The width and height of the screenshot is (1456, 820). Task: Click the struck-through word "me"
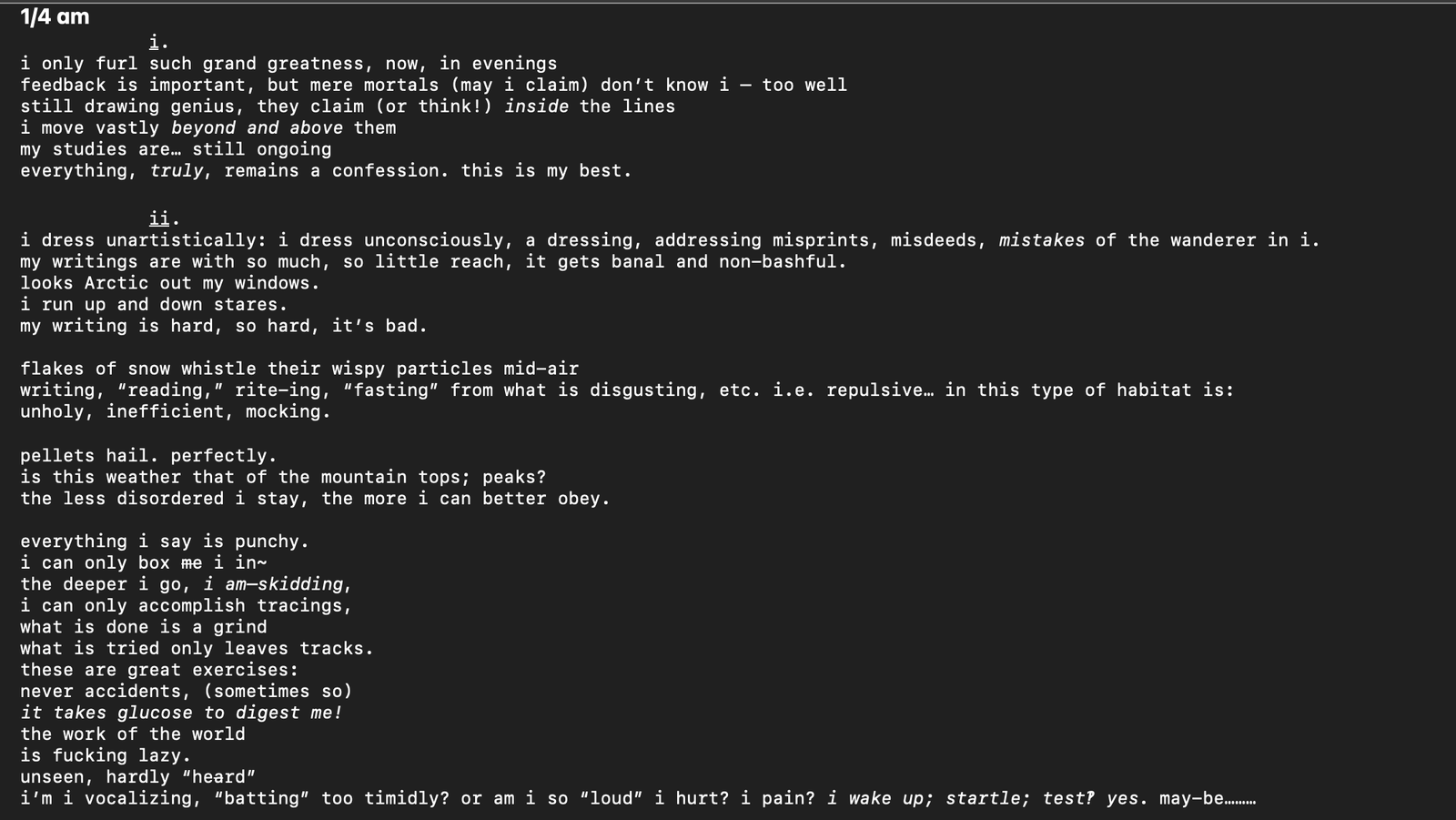pyautogui.click(x=191, y=563)
